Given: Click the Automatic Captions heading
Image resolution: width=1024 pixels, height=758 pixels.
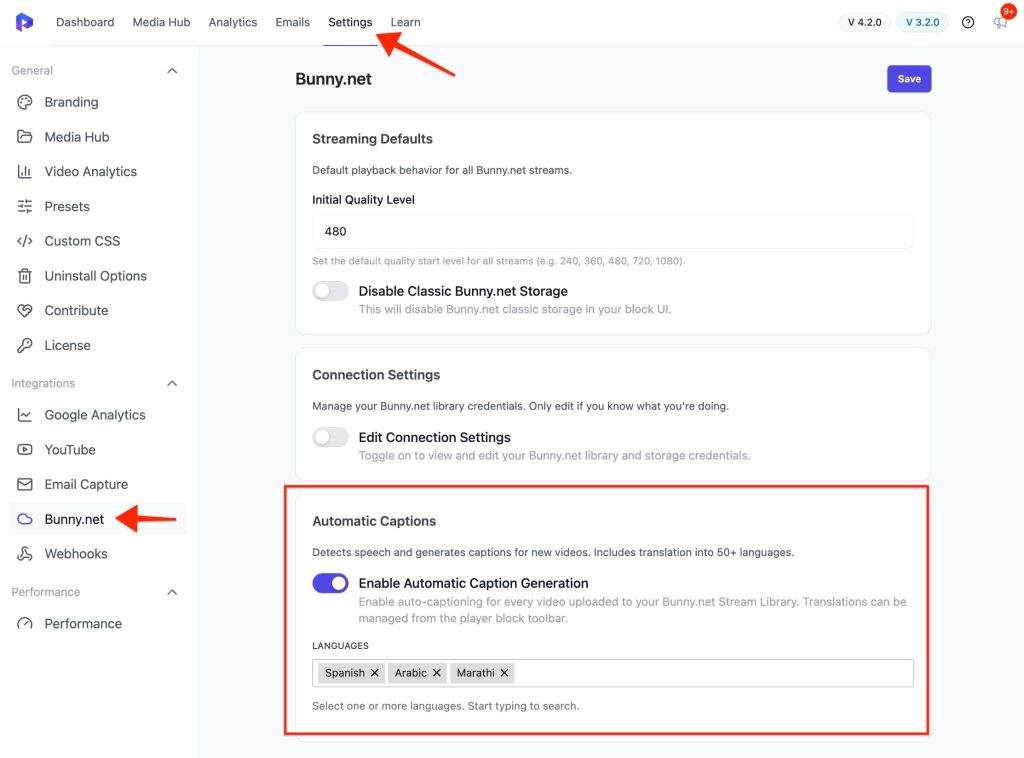Looking at the screenshot, I should click(374, 521).
